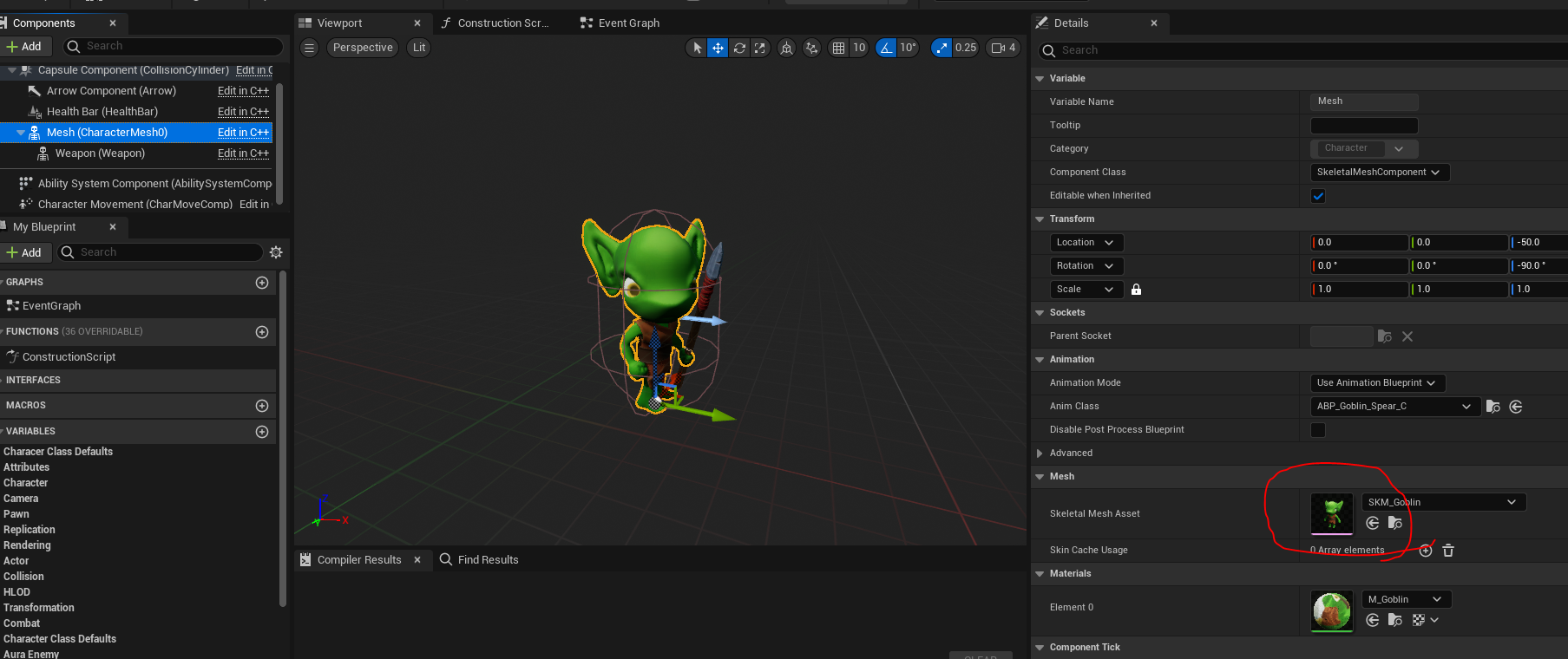Screen dimensions: 1568x659
Task: Collapse the Mesh (CharacterMesh0) tree node
Action: point(21,133)
